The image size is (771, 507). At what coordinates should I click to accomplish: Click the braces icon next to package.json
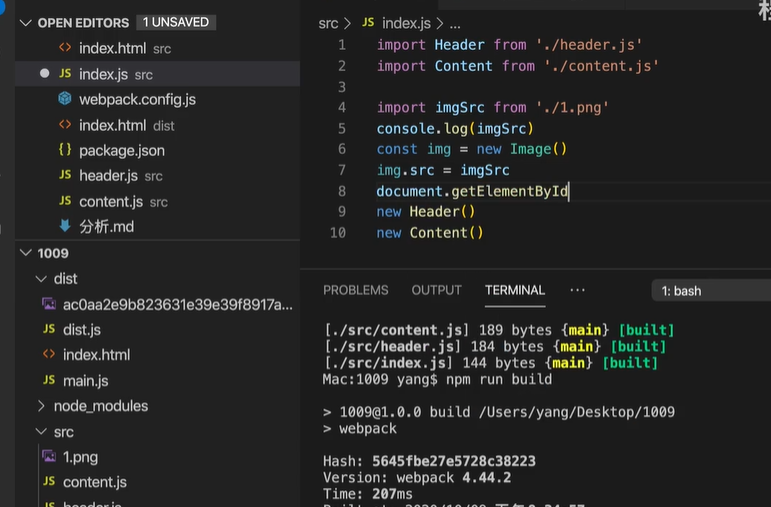point(65,149)
